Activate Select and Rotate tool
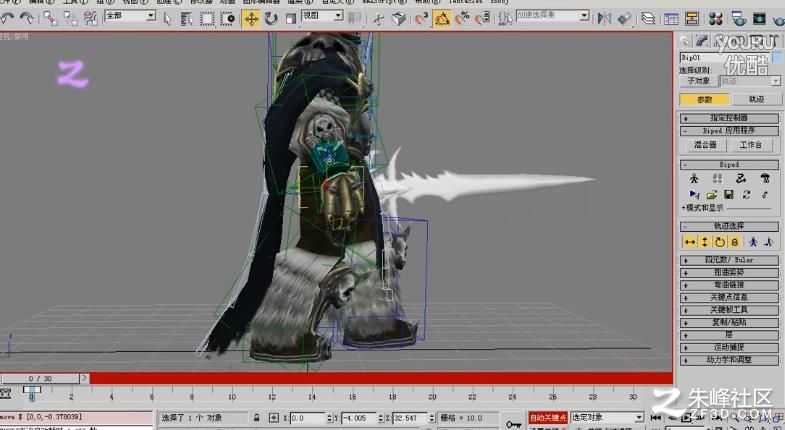This screenshot has width=785, height=430. pyautogui.click(x=271, y=19)
